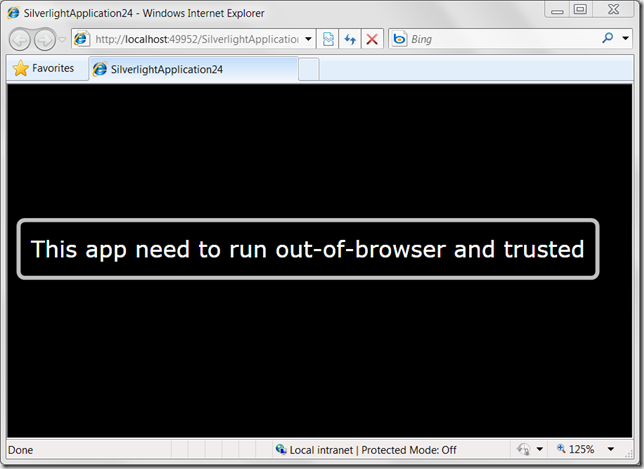
Task: Click the 125% zoom level button
Action: pos(575,450)
